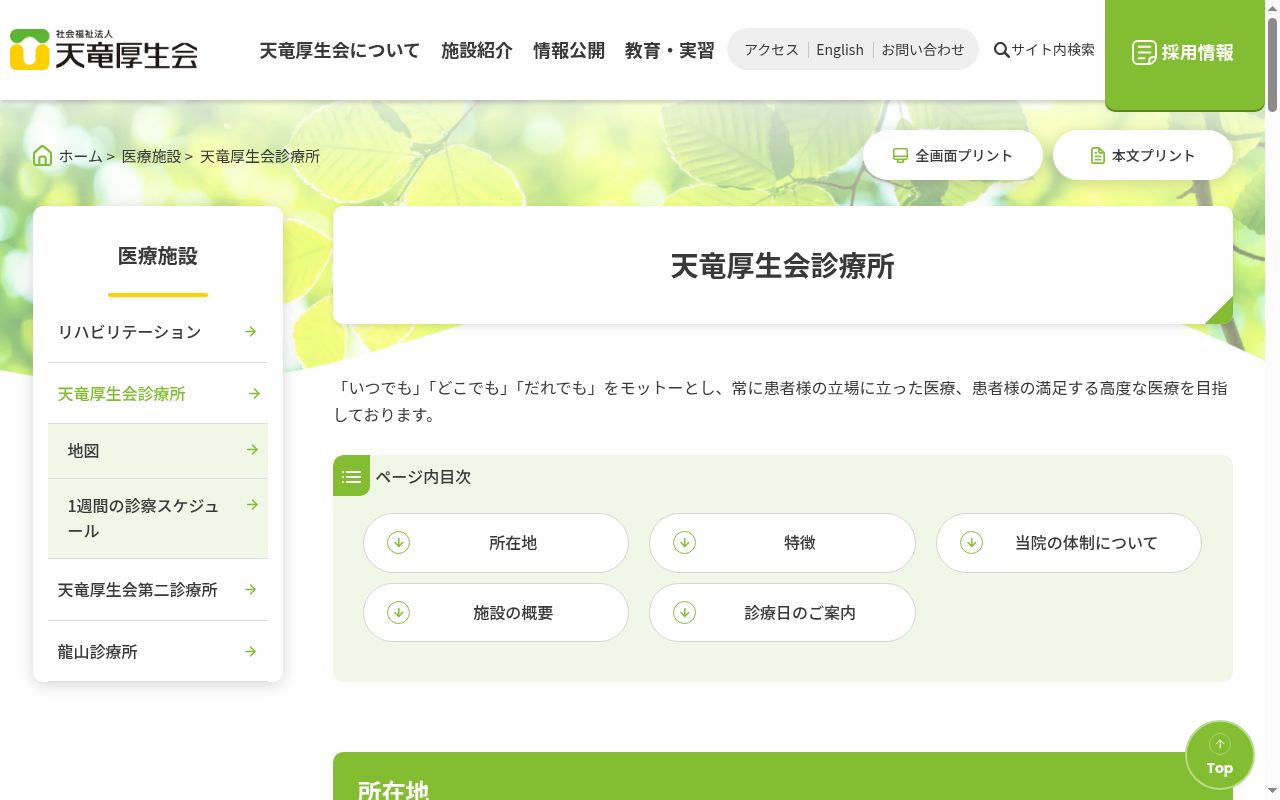Go to the アクセス page
This screenshot has width=1280, height=800.
(x=771, y=49)
